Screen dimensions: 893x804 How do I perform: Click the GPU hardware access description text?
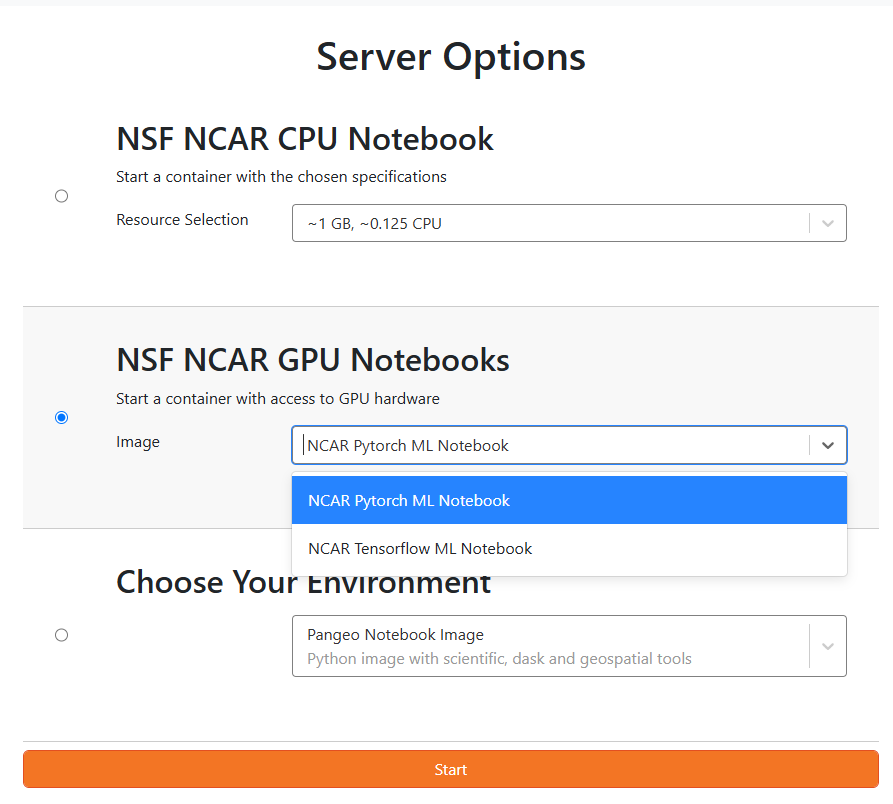click(x=278, y=399)
